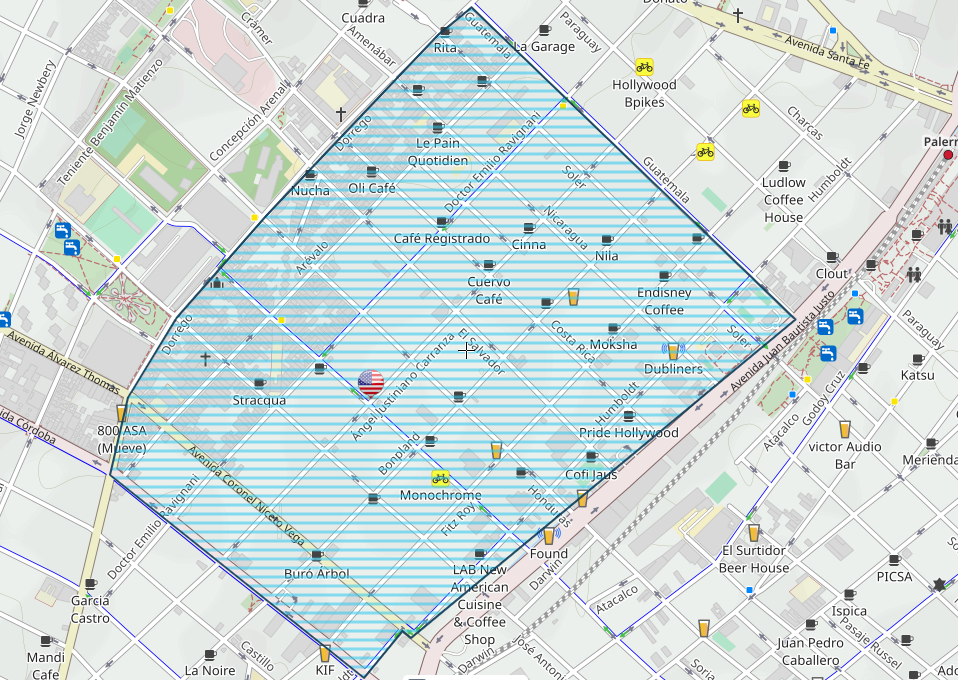
Task: Click the Avenida Álvarez Thomas label
Action: tap(63, 362)
